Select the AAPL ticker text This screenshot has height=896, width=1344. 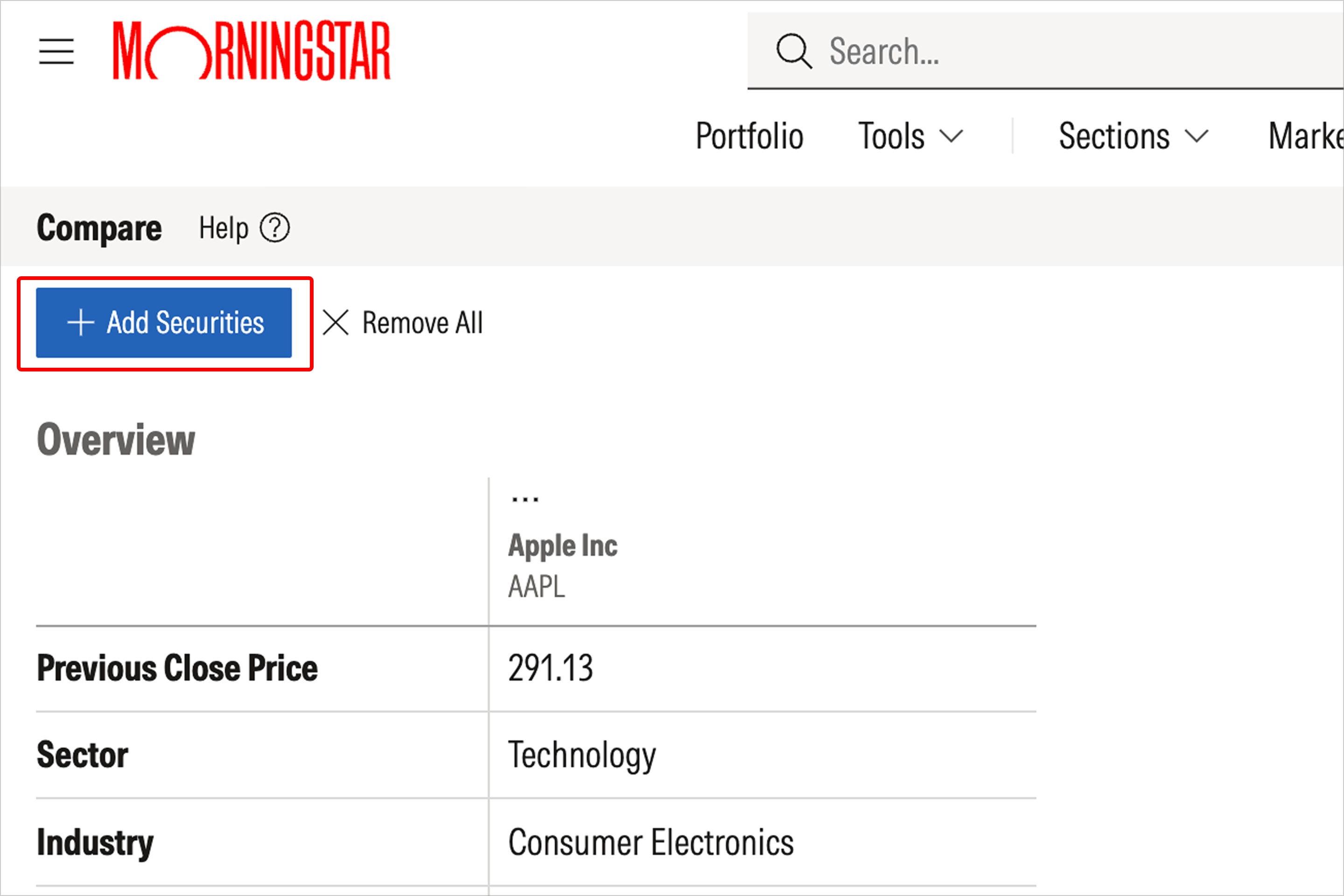pos(537,586)
